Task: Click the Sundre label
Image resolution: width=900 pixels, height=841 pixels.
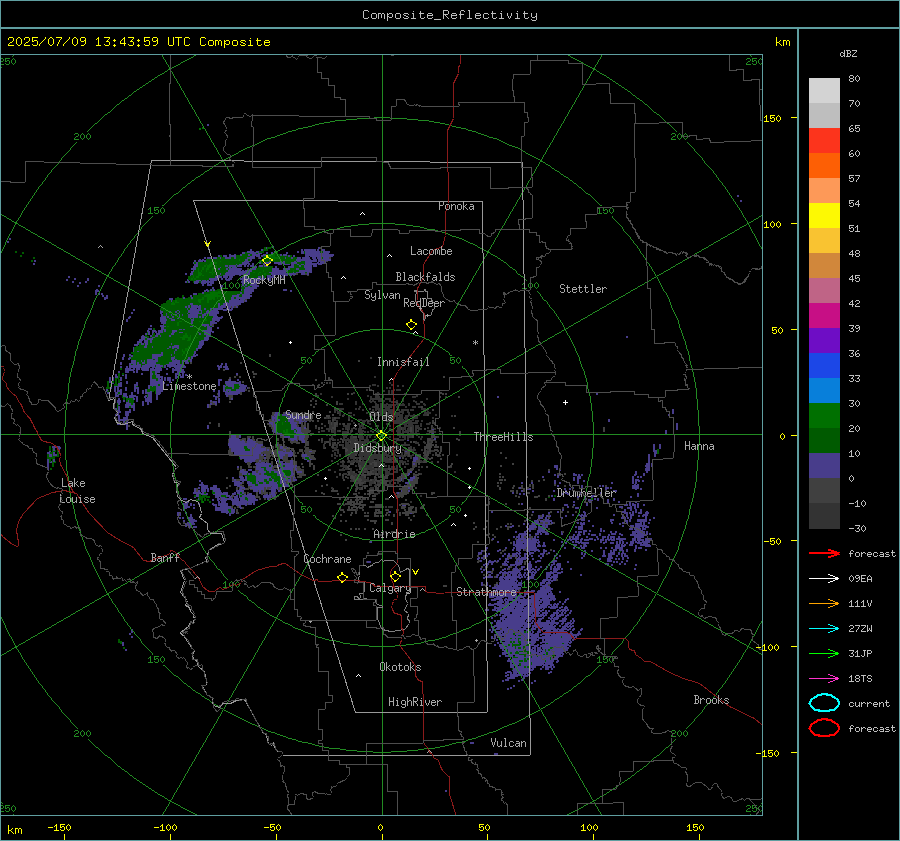Action: 303,414
